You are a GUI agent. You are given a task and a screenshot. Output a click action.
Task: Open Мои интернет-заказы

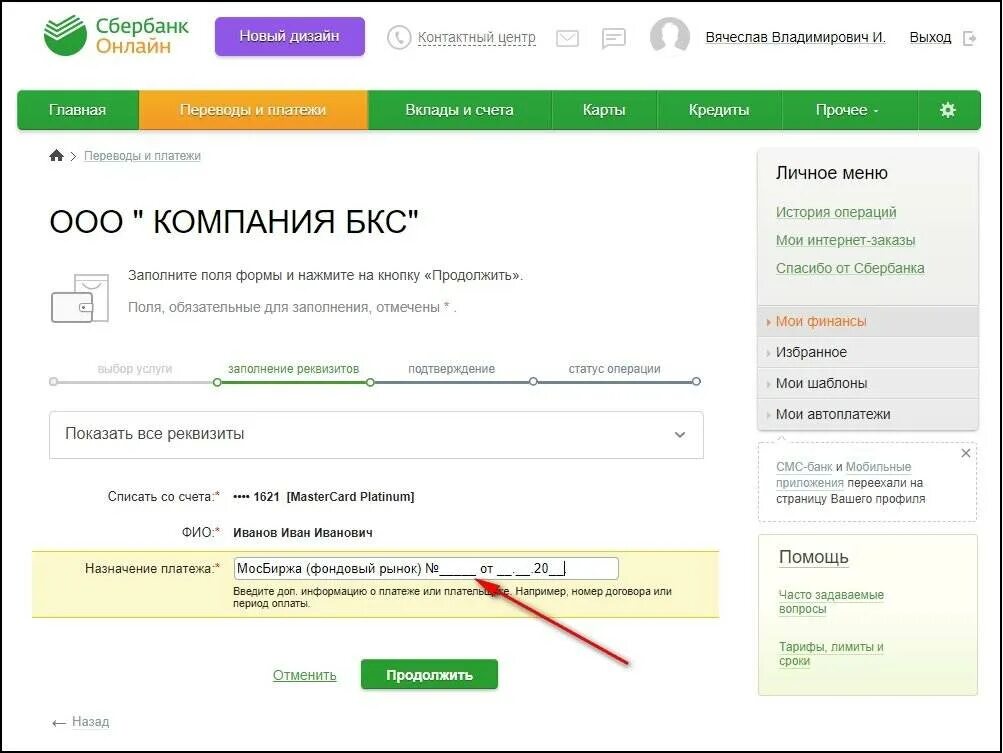(845, 241)
